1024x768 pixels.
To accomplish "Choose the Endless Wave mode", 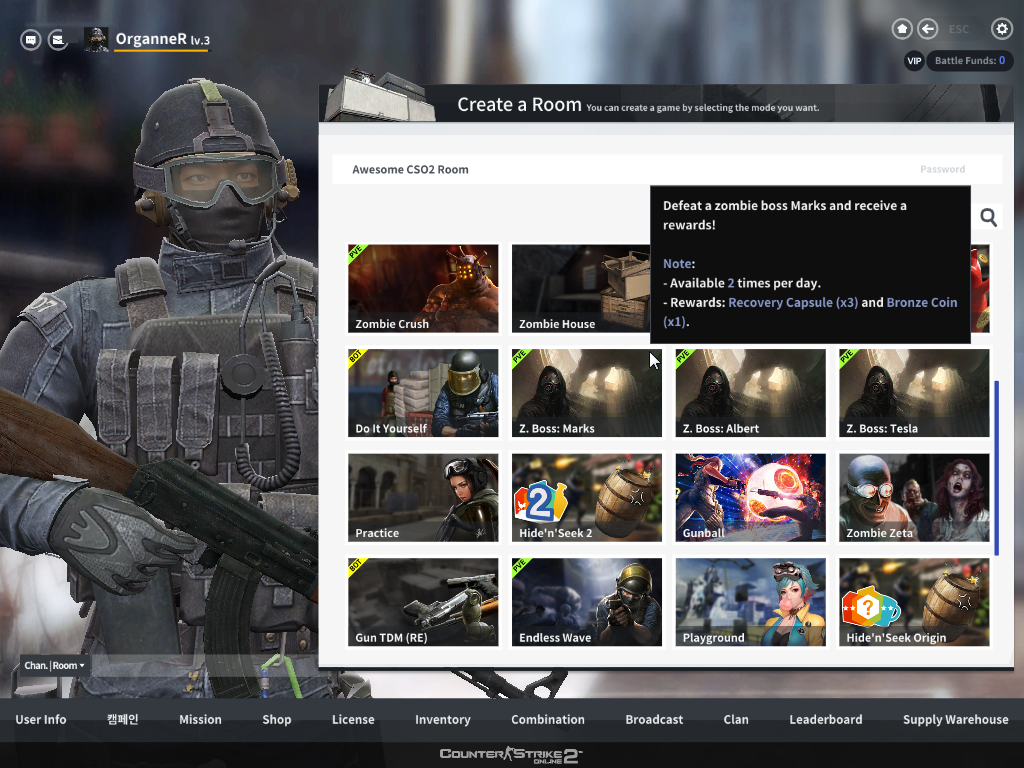I will coord(586,602).
